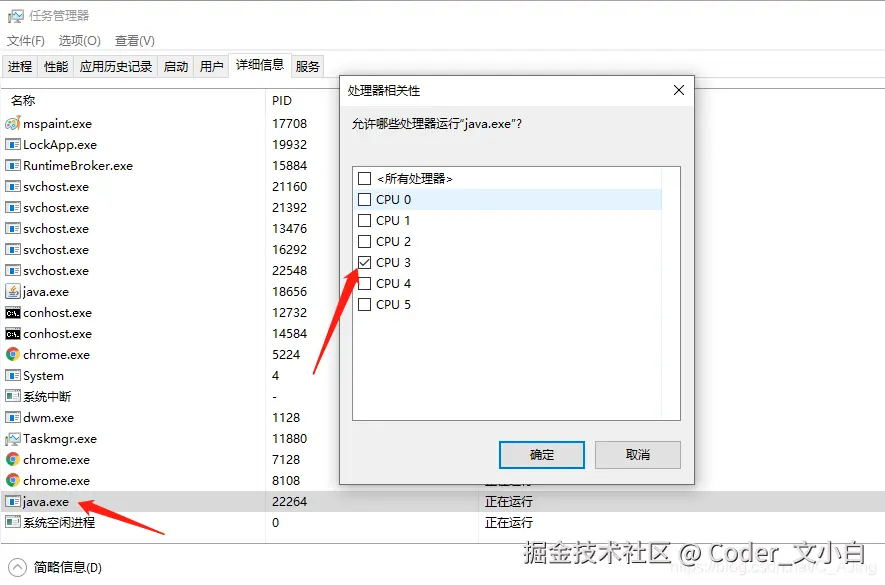The width and height of the screenshot is (885, 585).
Task: Click the java.exe icon for PID 18656
Action: click(13, 291)
